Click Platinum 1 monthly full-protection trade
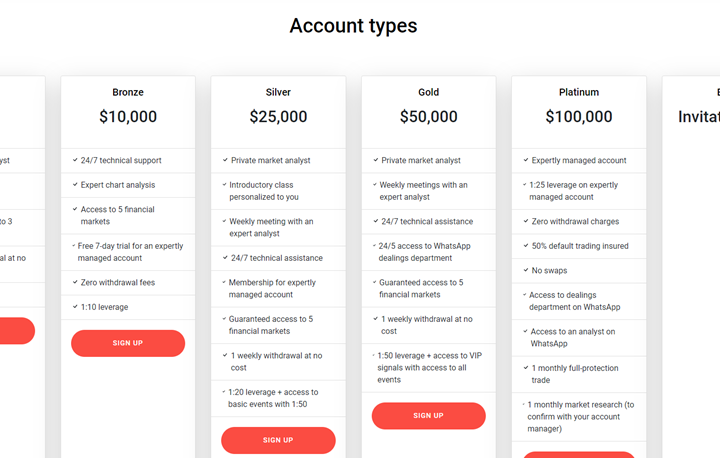720x458 pixels. pos(573,374)
